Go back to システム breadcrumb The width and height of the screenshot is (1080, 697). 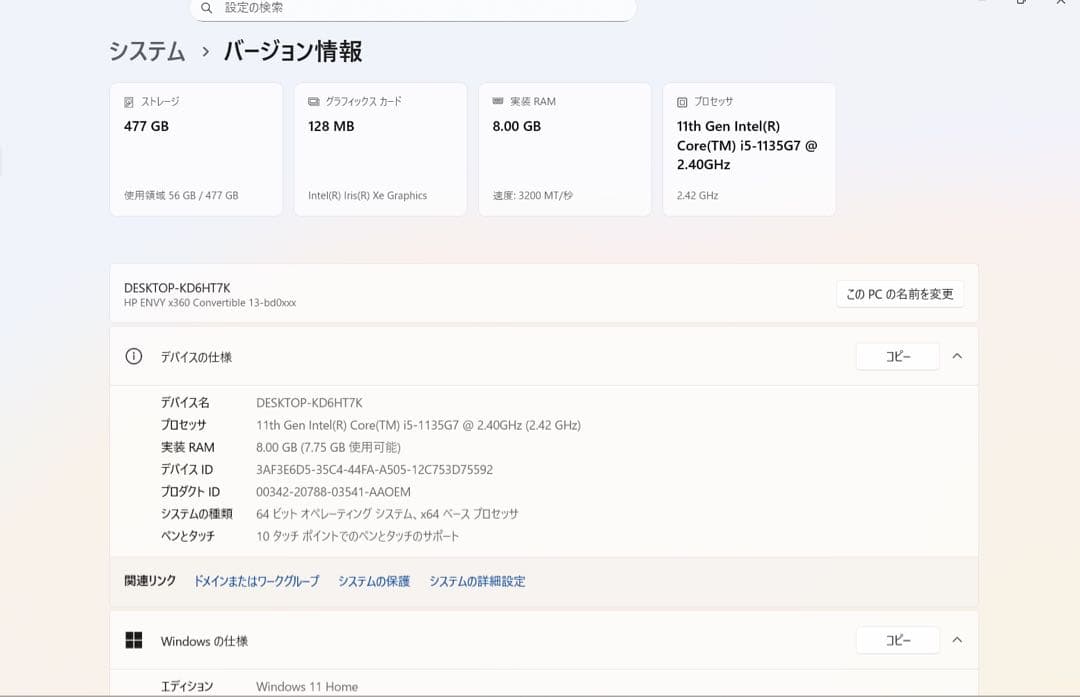tap(147, 52)
